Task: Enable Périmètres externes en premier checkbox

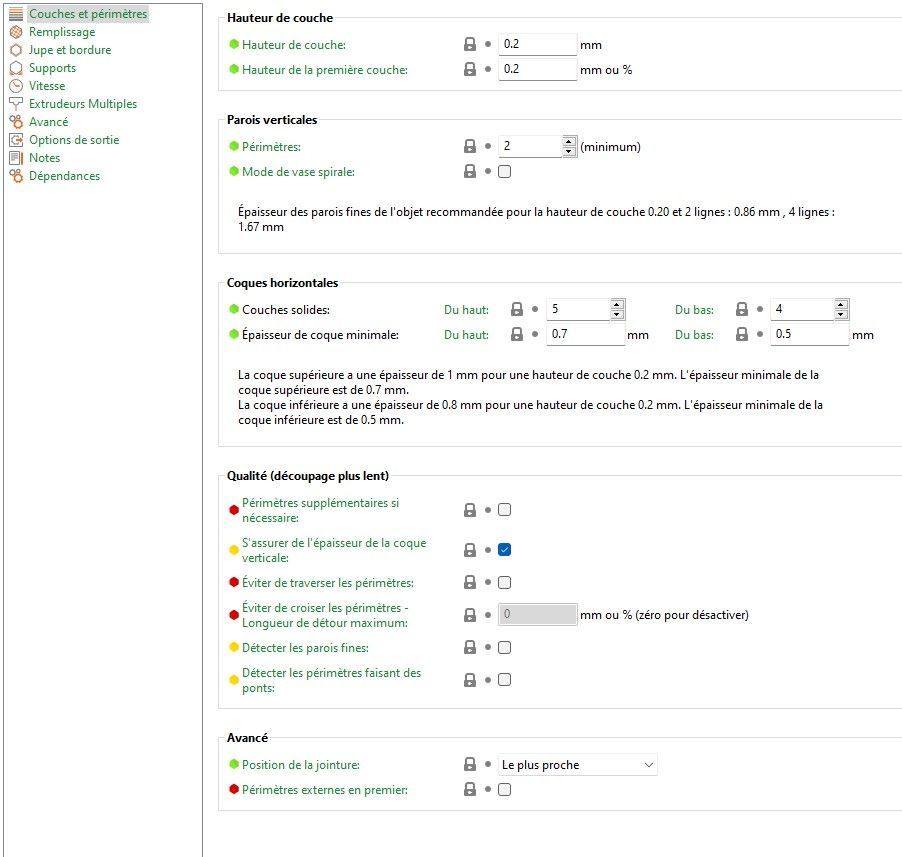Action: (504, 790)
